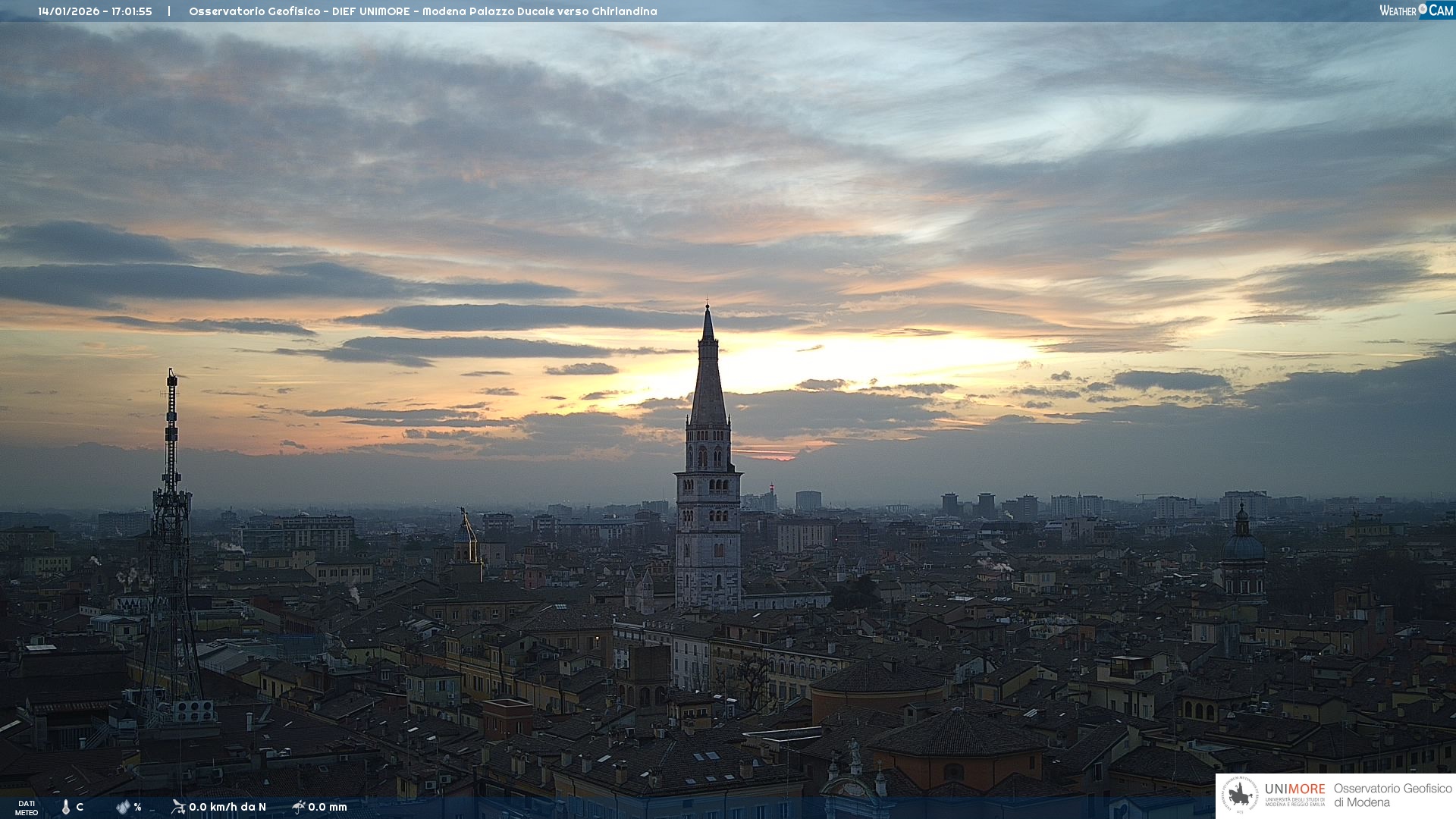This screenshot has width=1456, height=819.
Task: Click the umbrella rainfall icon
Action: (298, 807)
